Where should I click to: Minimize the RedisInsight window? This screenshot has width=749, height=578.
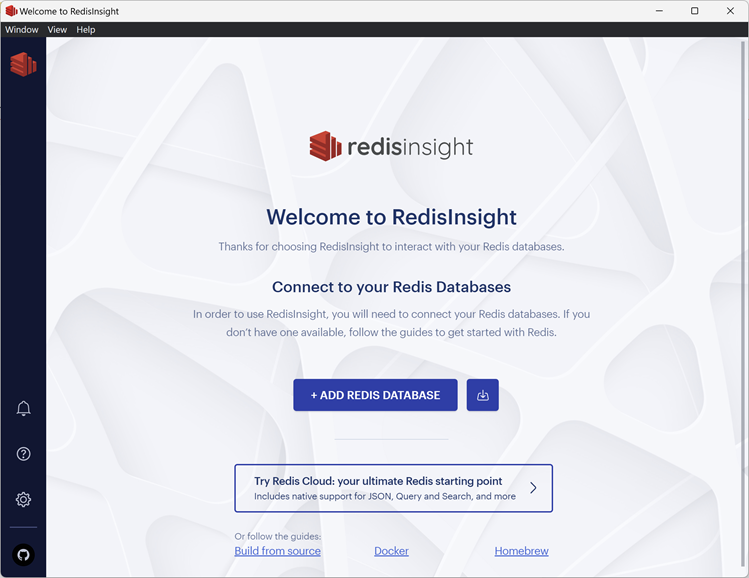click(x=659, y=11)
